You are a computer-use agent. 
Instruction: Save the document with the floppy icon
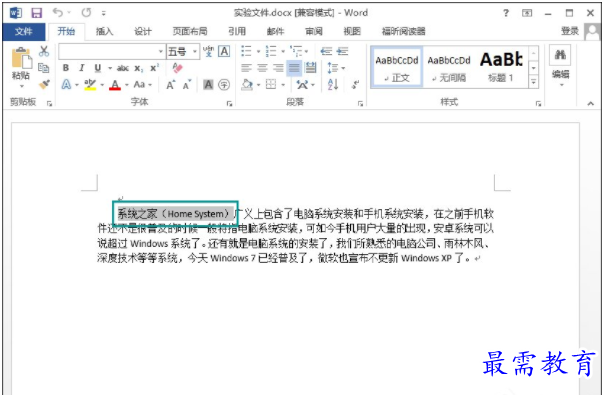tap(37, 13)
